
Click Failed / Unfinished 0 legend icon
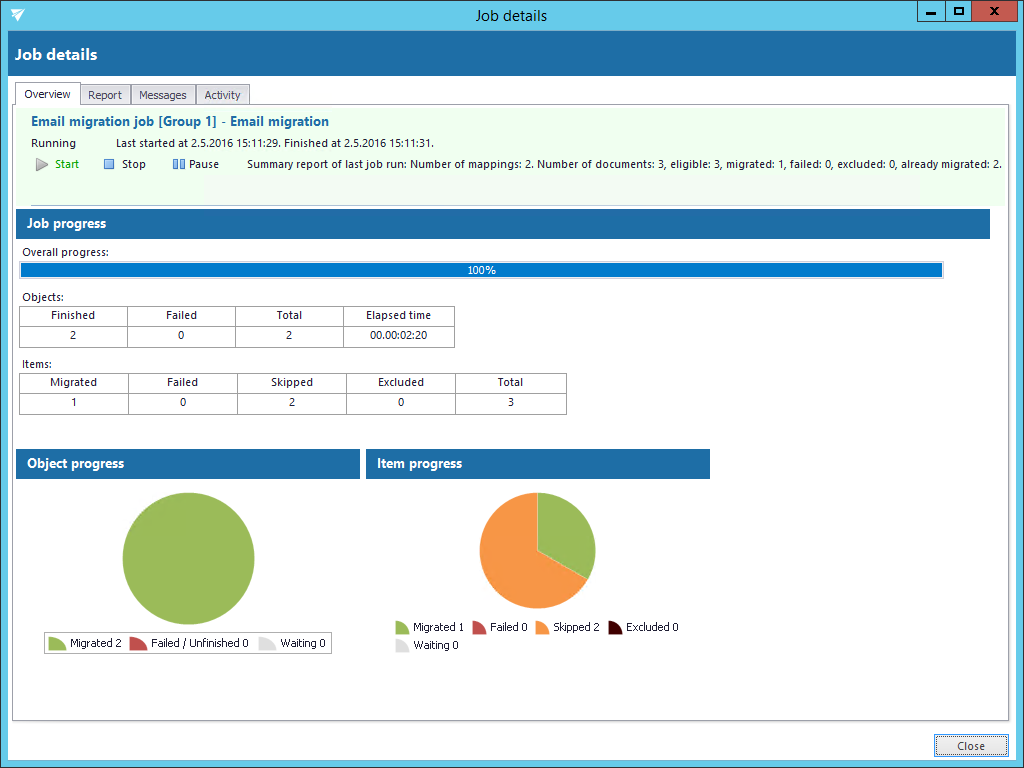coord(138,643)
